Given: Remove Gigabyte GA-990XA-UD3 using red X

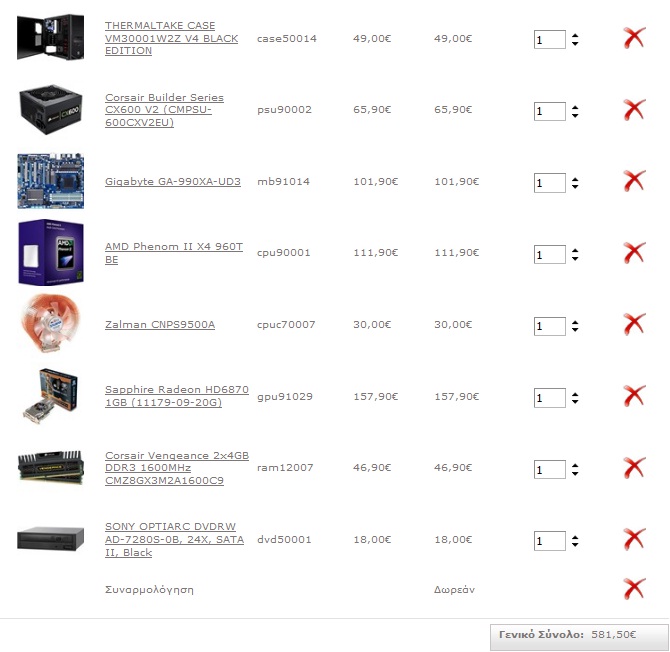Looking at the screenshot, I should [x=634, y=181].
